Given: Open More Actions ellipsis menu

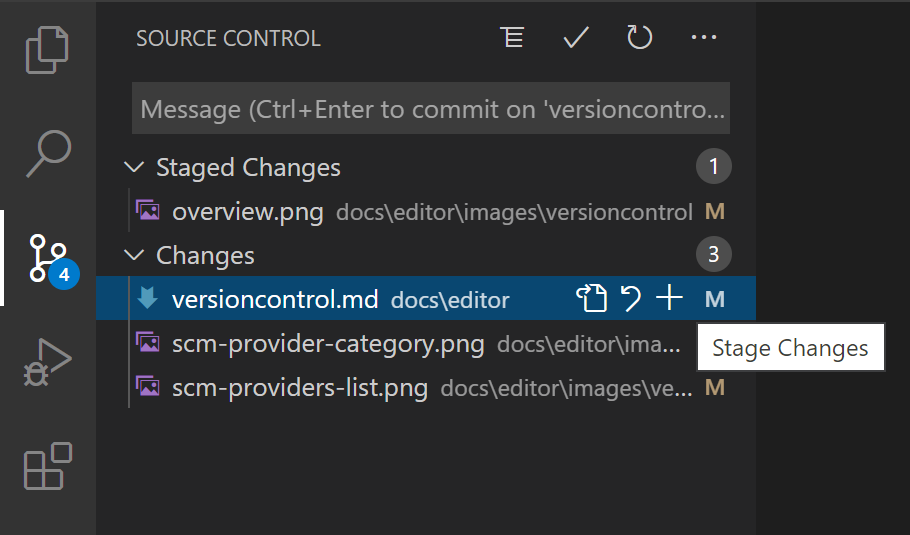Looking at the screenshot, I should pos(704,38).
